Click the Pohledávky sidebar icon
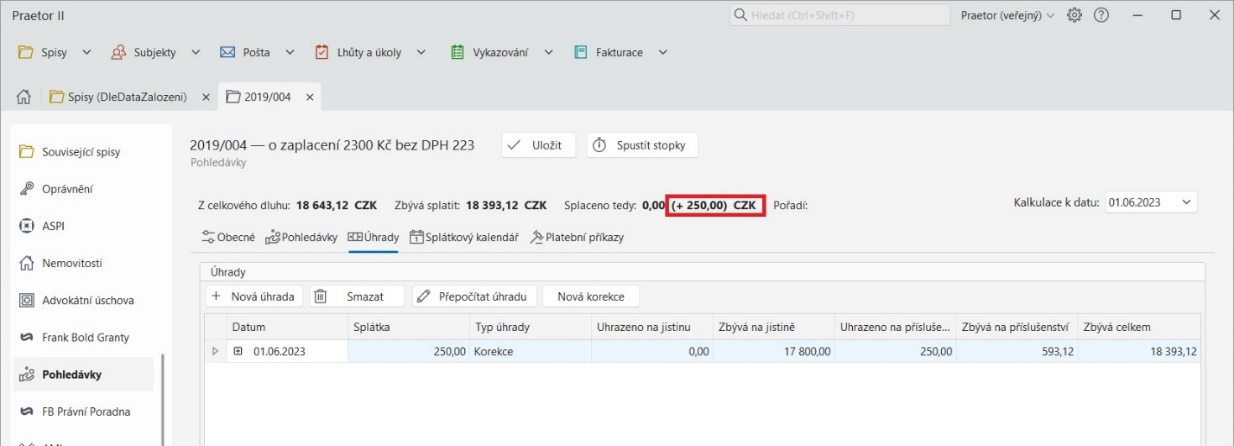This screenshot has width=1234, height=446. point(26,375)
